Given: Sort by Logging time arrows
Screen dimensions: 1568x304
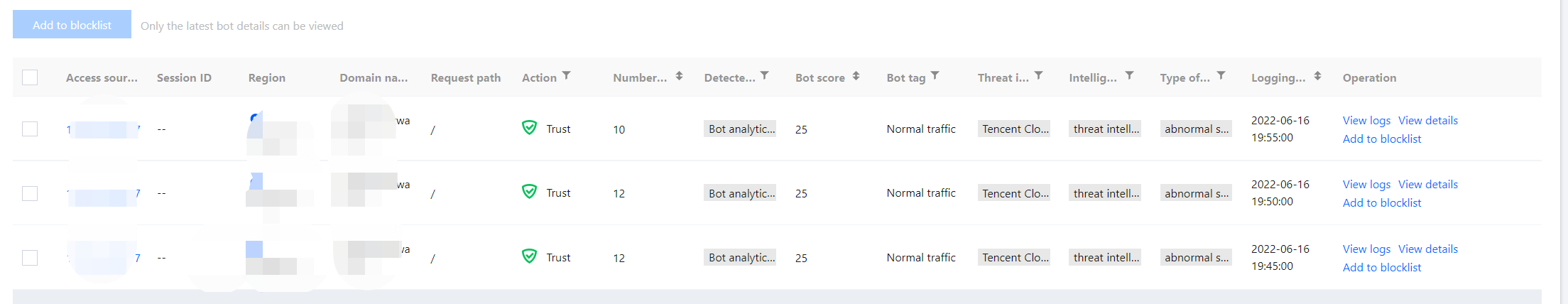Looking at the screenshot, I should point(1317,75).
